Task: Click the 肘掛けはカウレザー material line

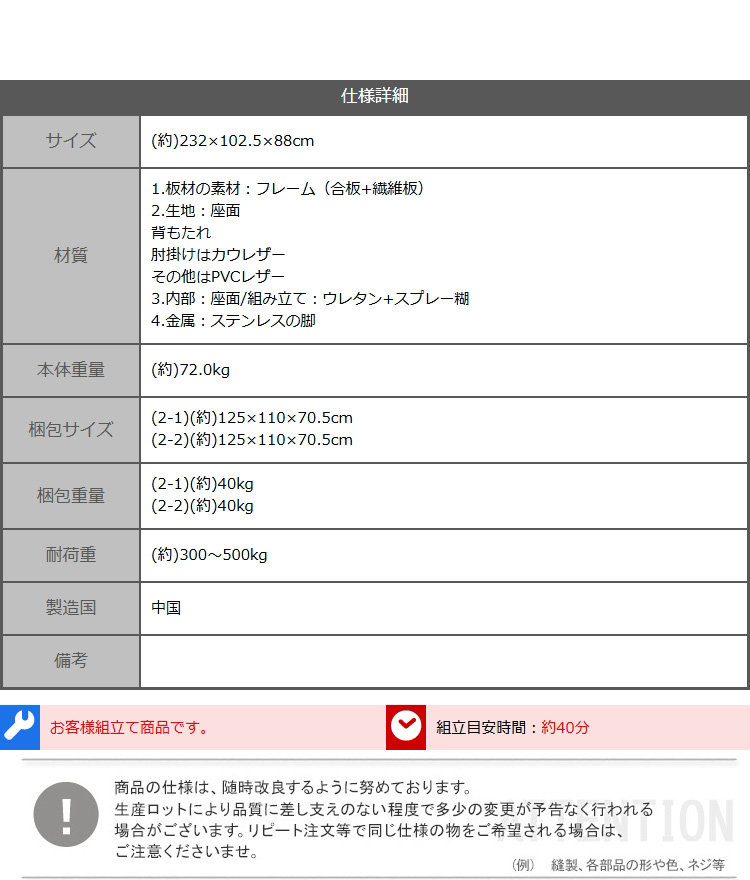Action: [218, 255]
